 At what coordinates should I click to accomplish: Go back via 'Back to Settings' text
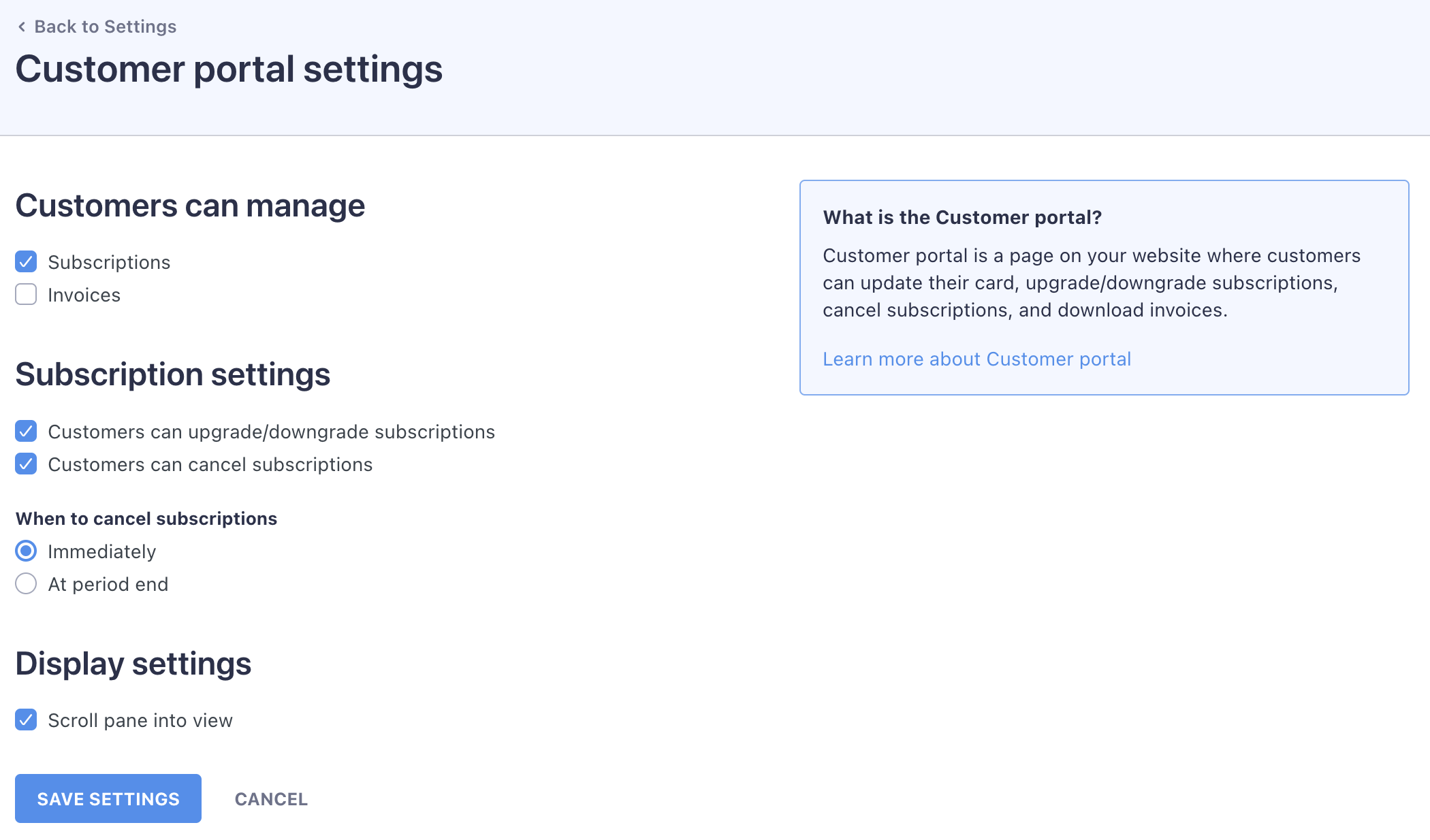[x=105, y=27]
